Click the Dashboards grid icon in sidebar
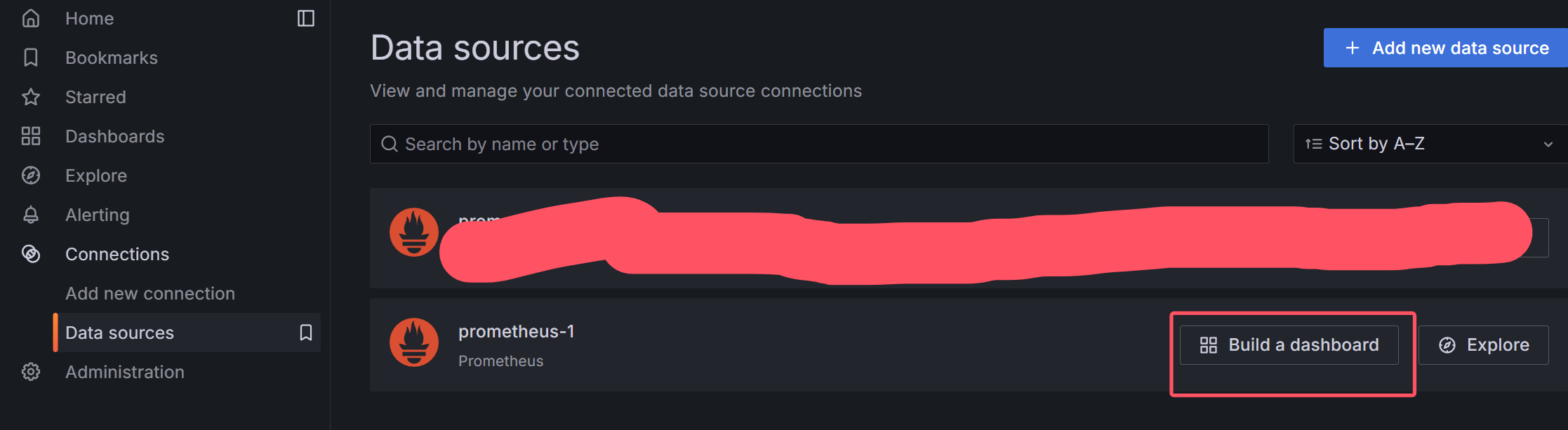1568x430 pixels. pos(31,136)
